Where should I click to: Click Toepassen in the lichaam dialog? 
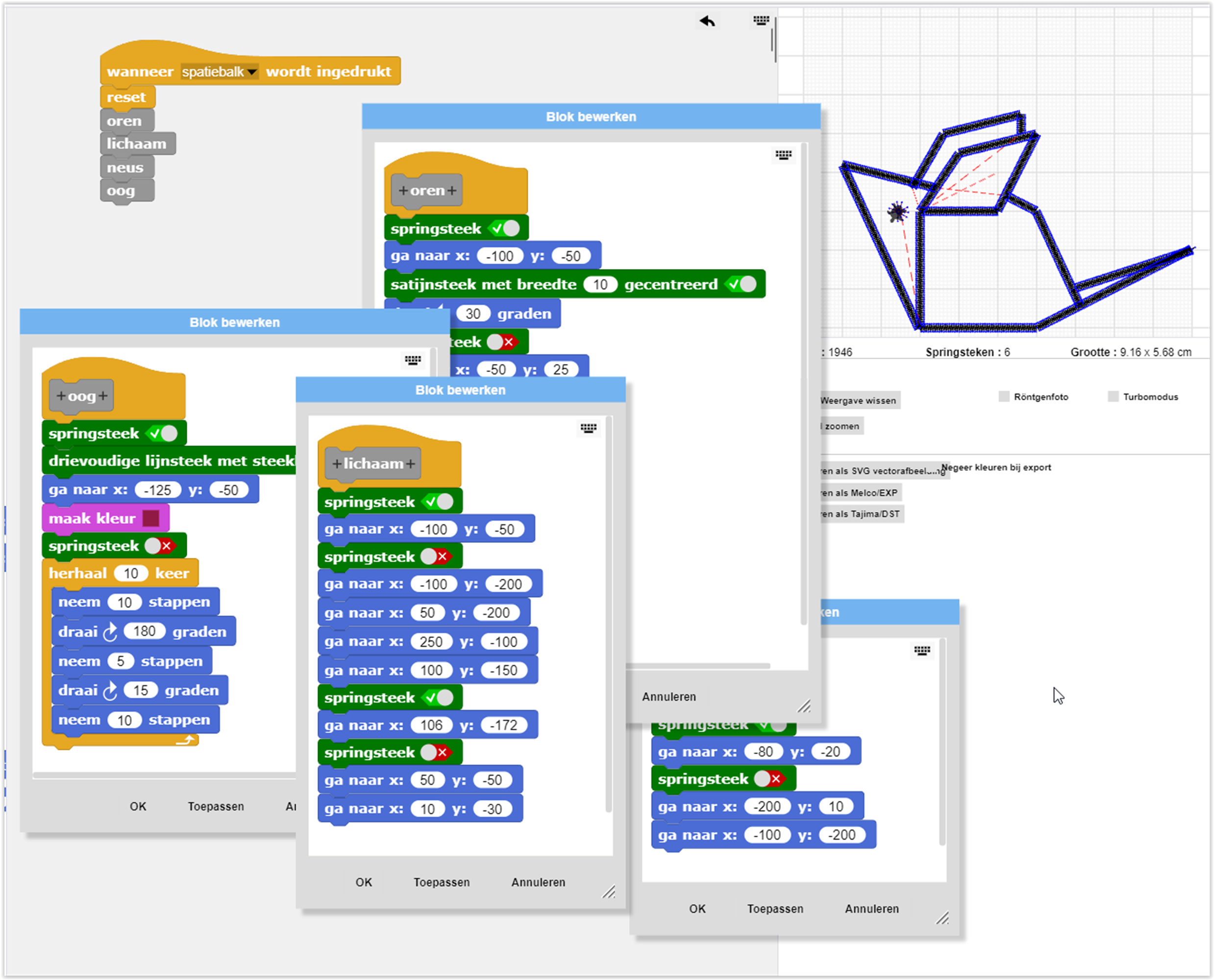point(441,882)
